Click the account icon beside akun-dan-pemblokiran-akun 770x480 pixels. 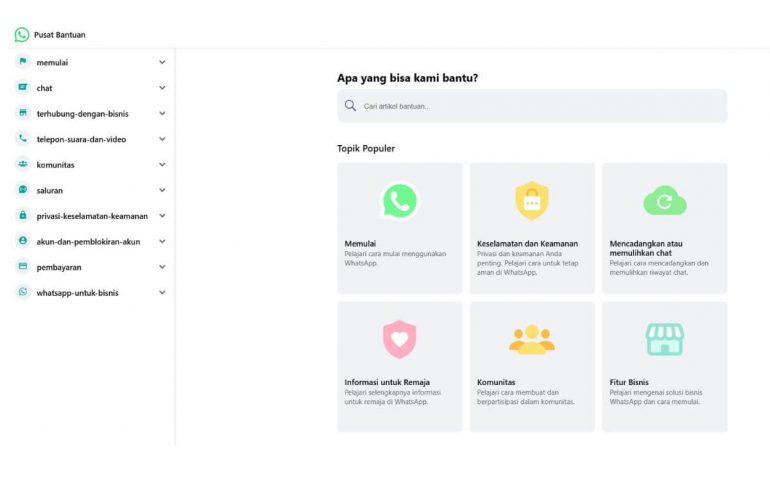(x=23, y=240)
